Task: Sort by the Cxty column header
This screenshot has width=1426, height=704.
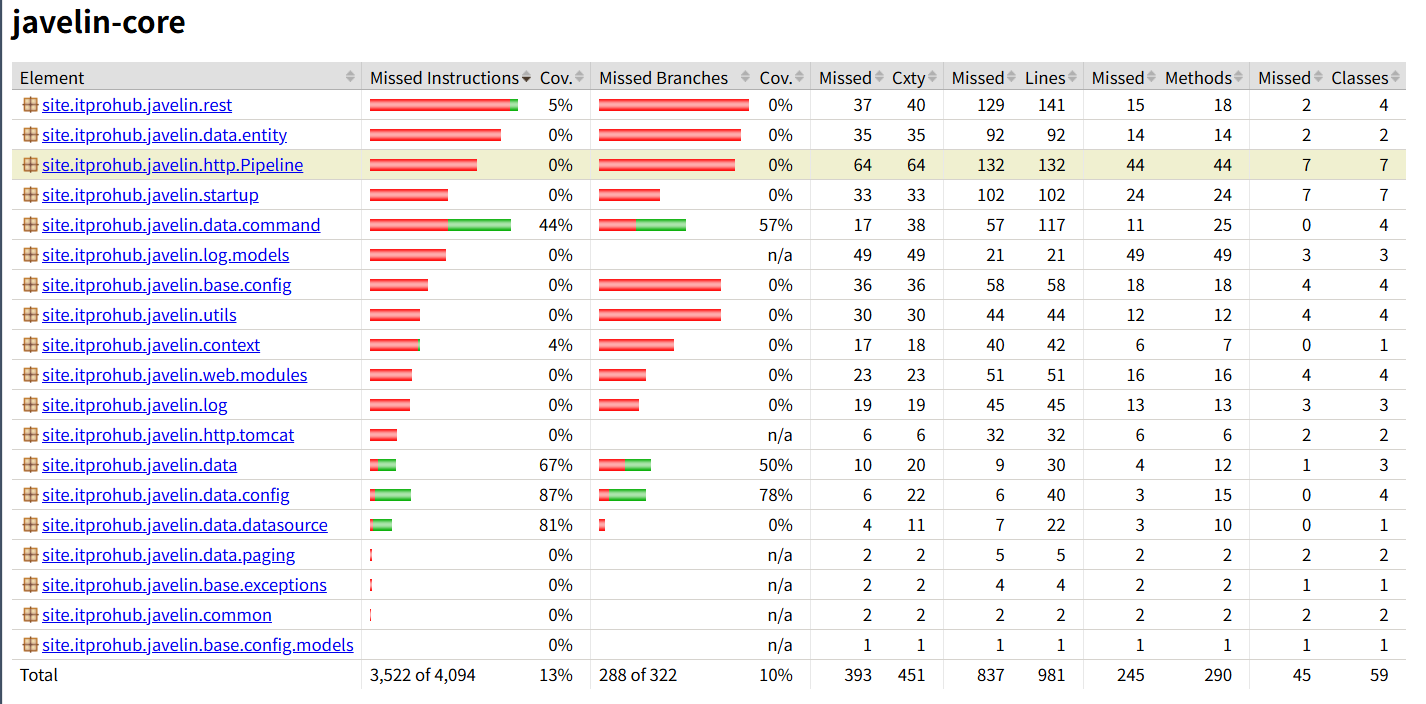Action: click(x=909, y=78)
